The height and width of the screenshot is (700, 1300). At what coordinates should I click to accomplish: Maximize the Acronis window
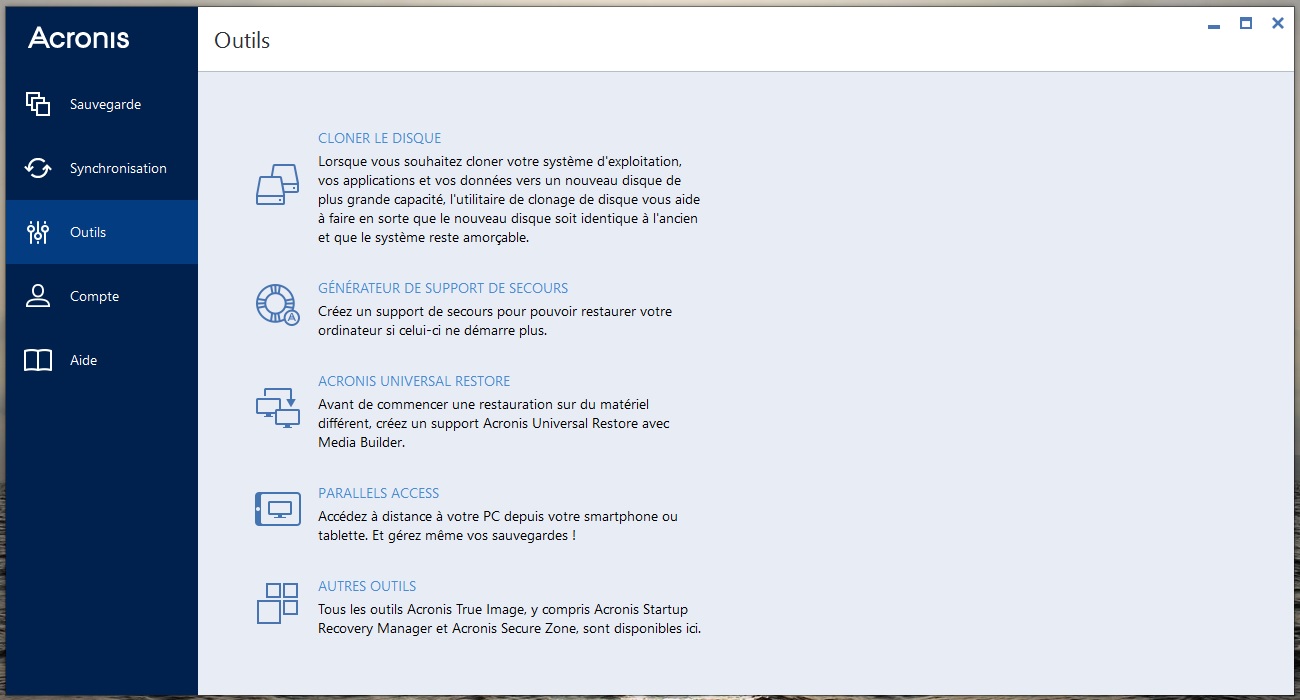(x=1246, y=23)
